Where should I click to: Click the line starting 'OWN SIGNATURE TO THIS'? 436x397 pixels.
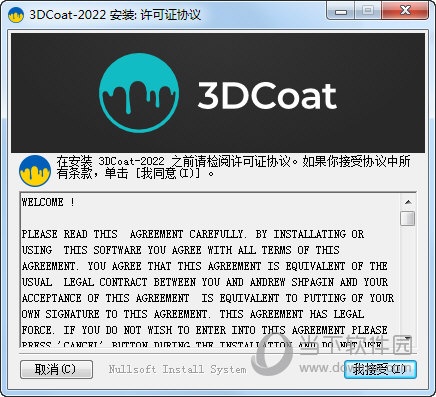(193, 314)
